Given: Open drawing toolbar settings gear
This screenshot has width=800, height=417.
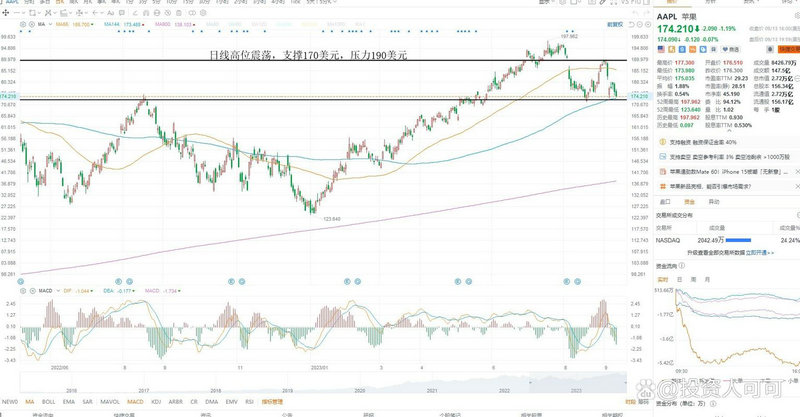Looking at the screenshot, I should point(203,13).
